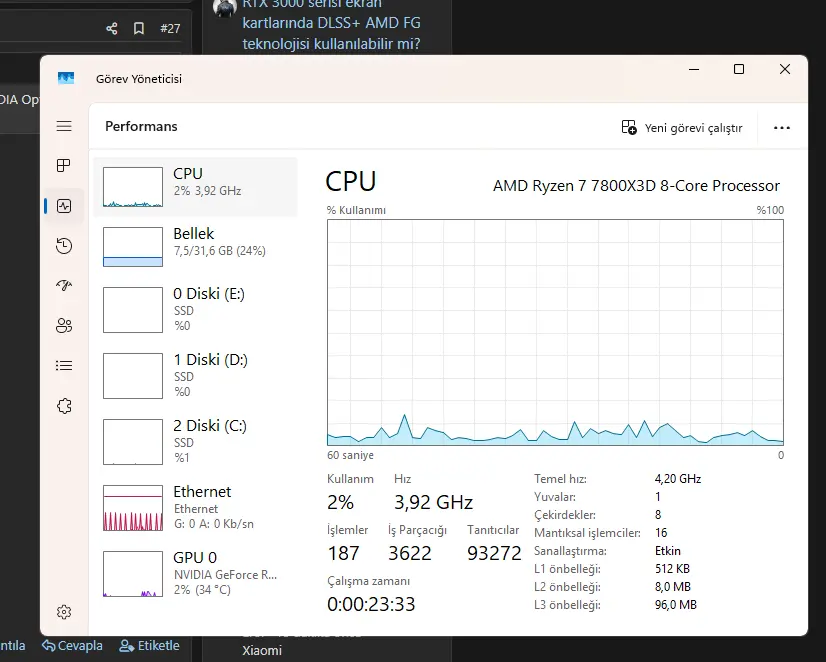
Task: Select the Bellek memory item
Action: 195,246
